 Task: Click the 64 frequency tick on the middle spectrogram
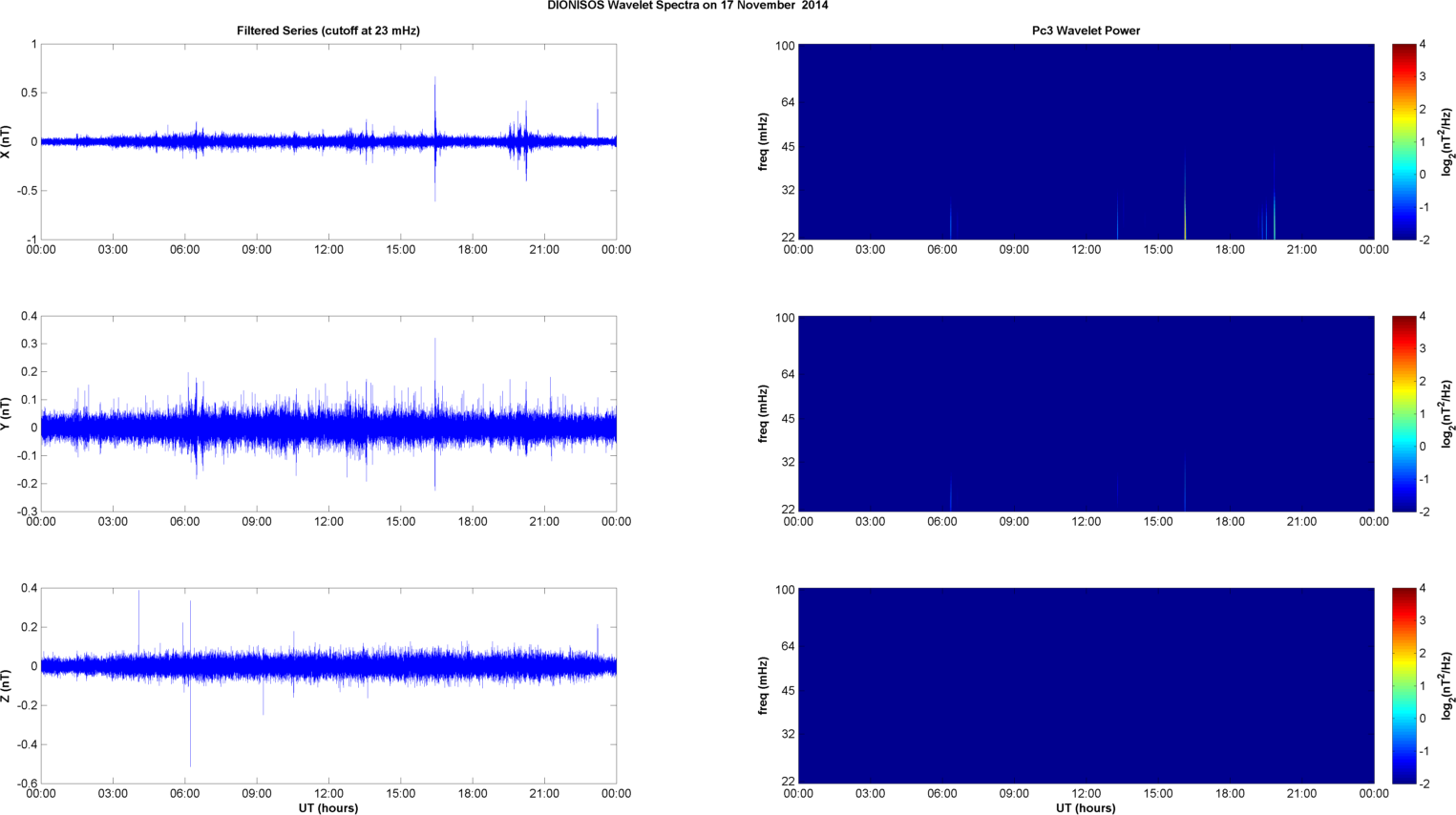pyautogui.click(x=788, y=375)
